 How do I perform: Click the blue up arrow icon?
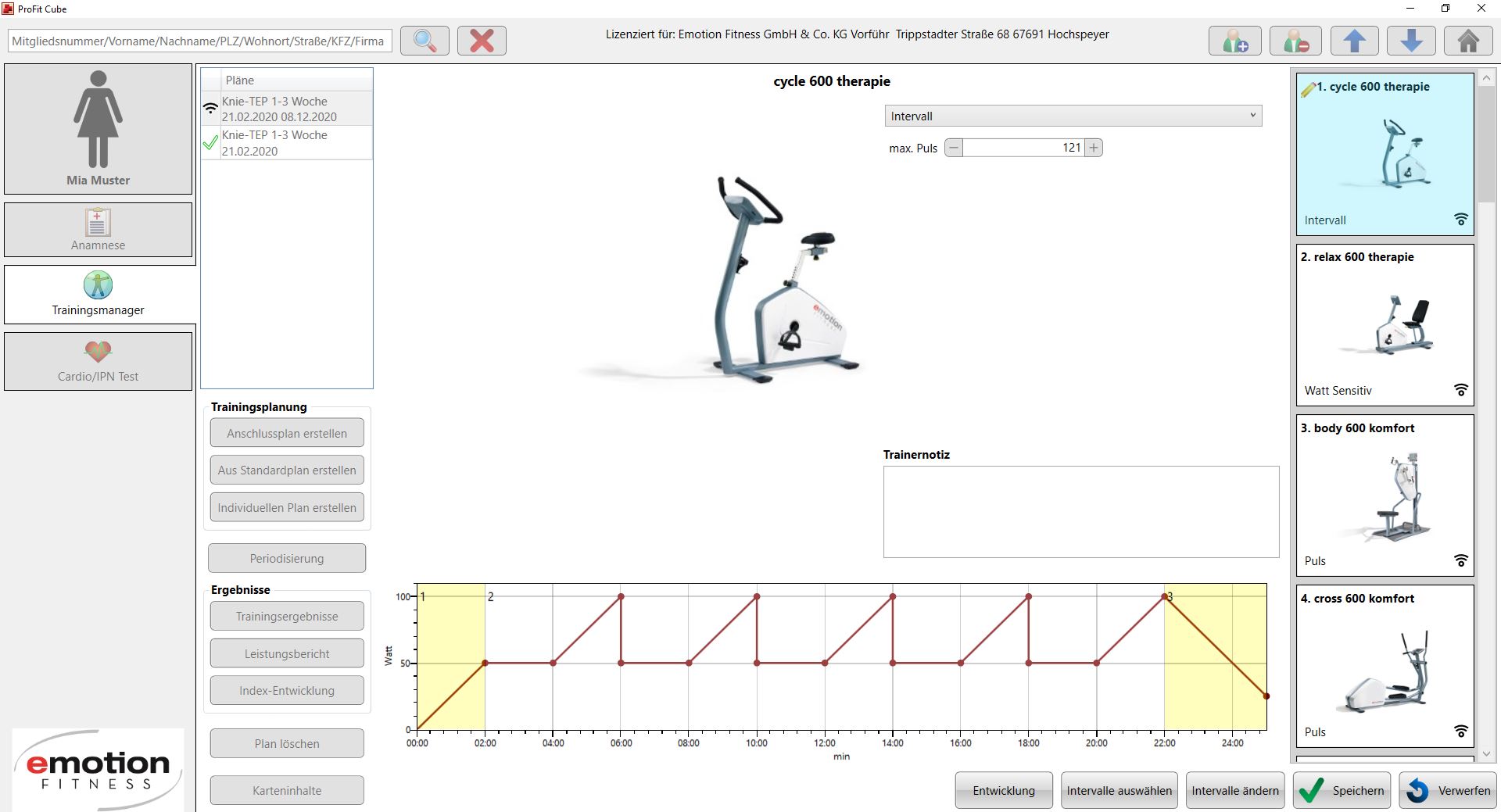(1354, 41)
